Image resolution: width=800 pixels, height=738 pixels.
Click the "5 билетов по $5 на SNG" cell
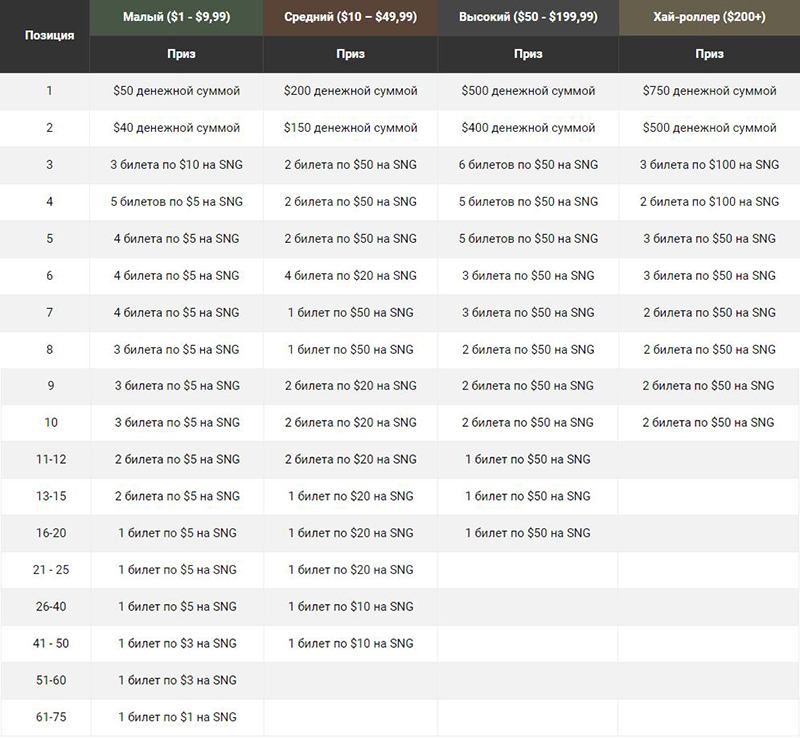coord(176,202)
